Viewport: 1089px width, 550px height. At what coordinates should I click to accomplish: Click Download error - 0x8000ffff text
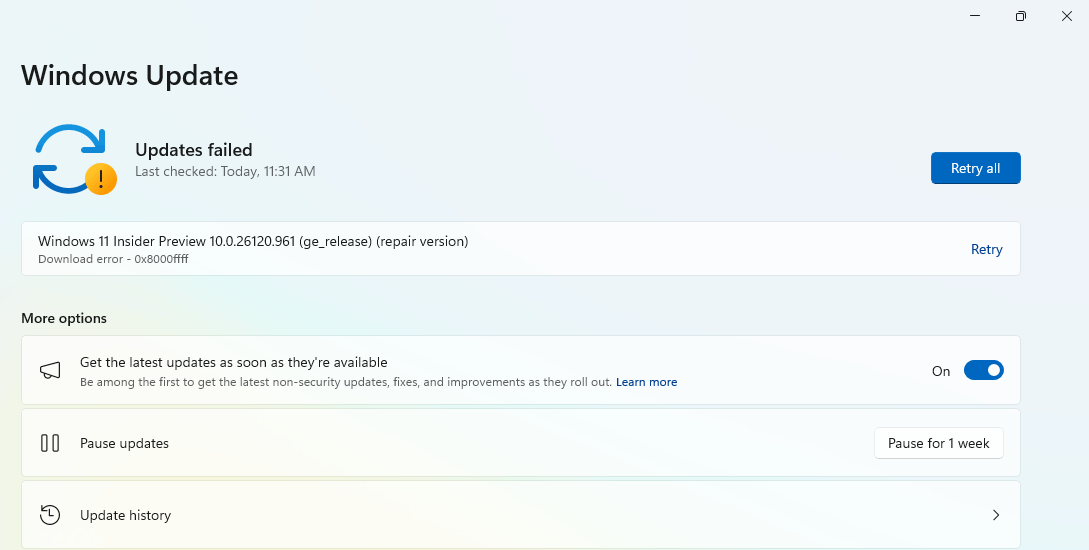(113, 259)
